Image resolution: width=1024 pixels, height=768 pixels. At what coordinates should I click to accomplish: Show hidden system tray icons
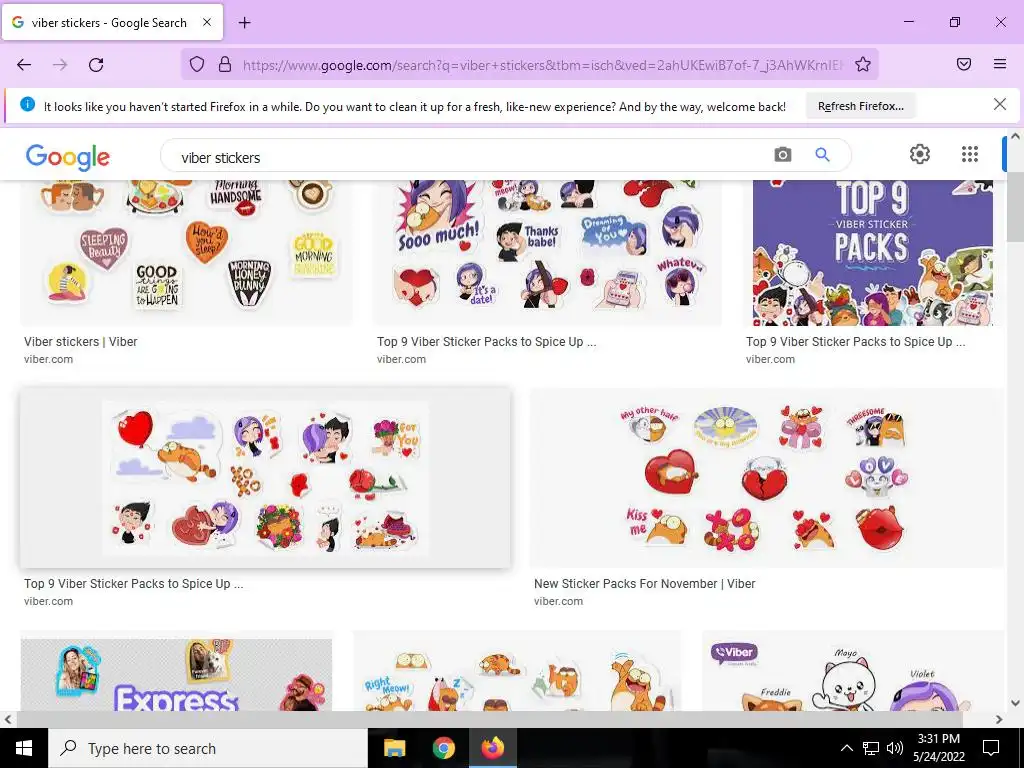pos(846,748)
